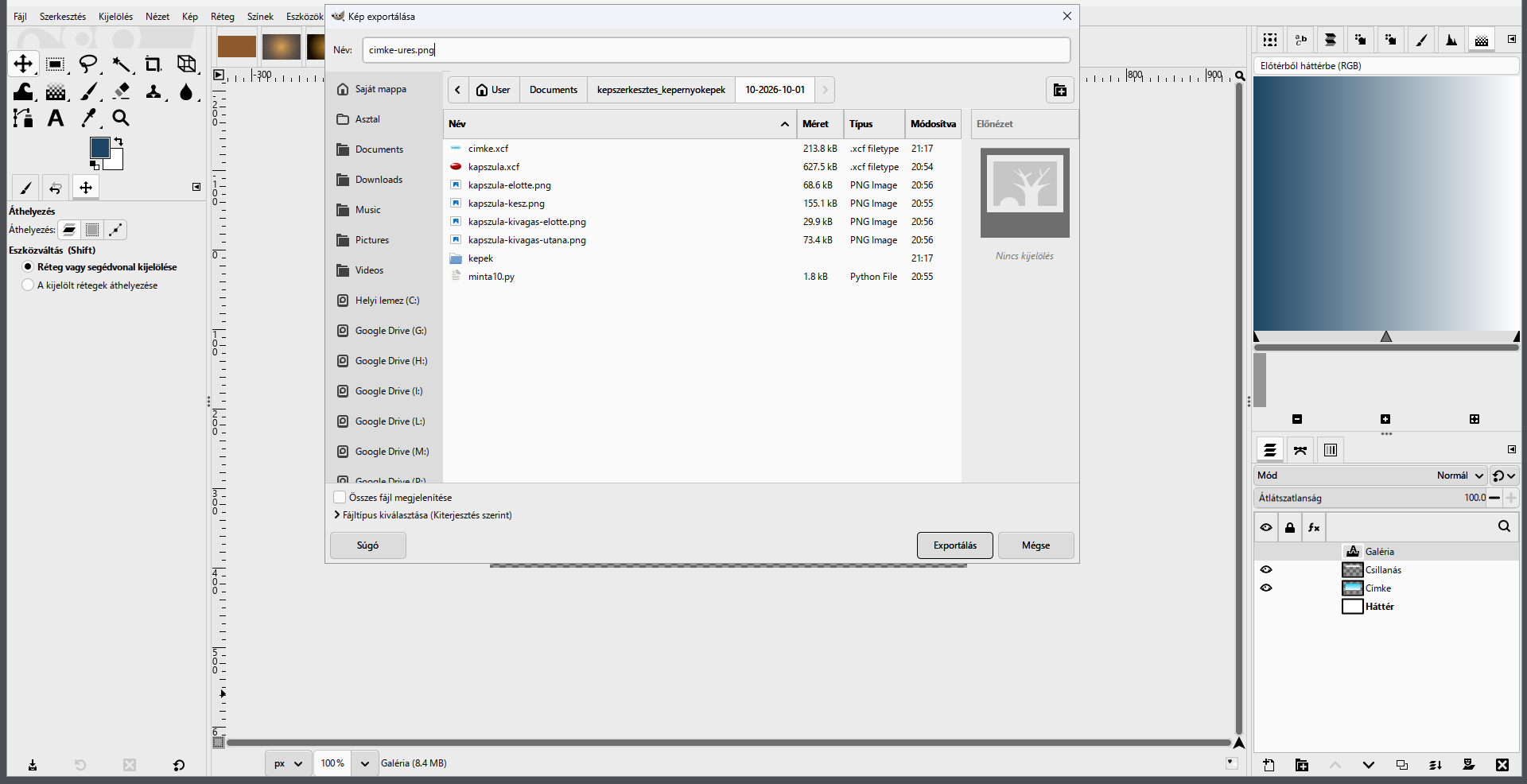Choose the Eraser tool
This screenshot has width=1527, height=784.
(121, 91)
